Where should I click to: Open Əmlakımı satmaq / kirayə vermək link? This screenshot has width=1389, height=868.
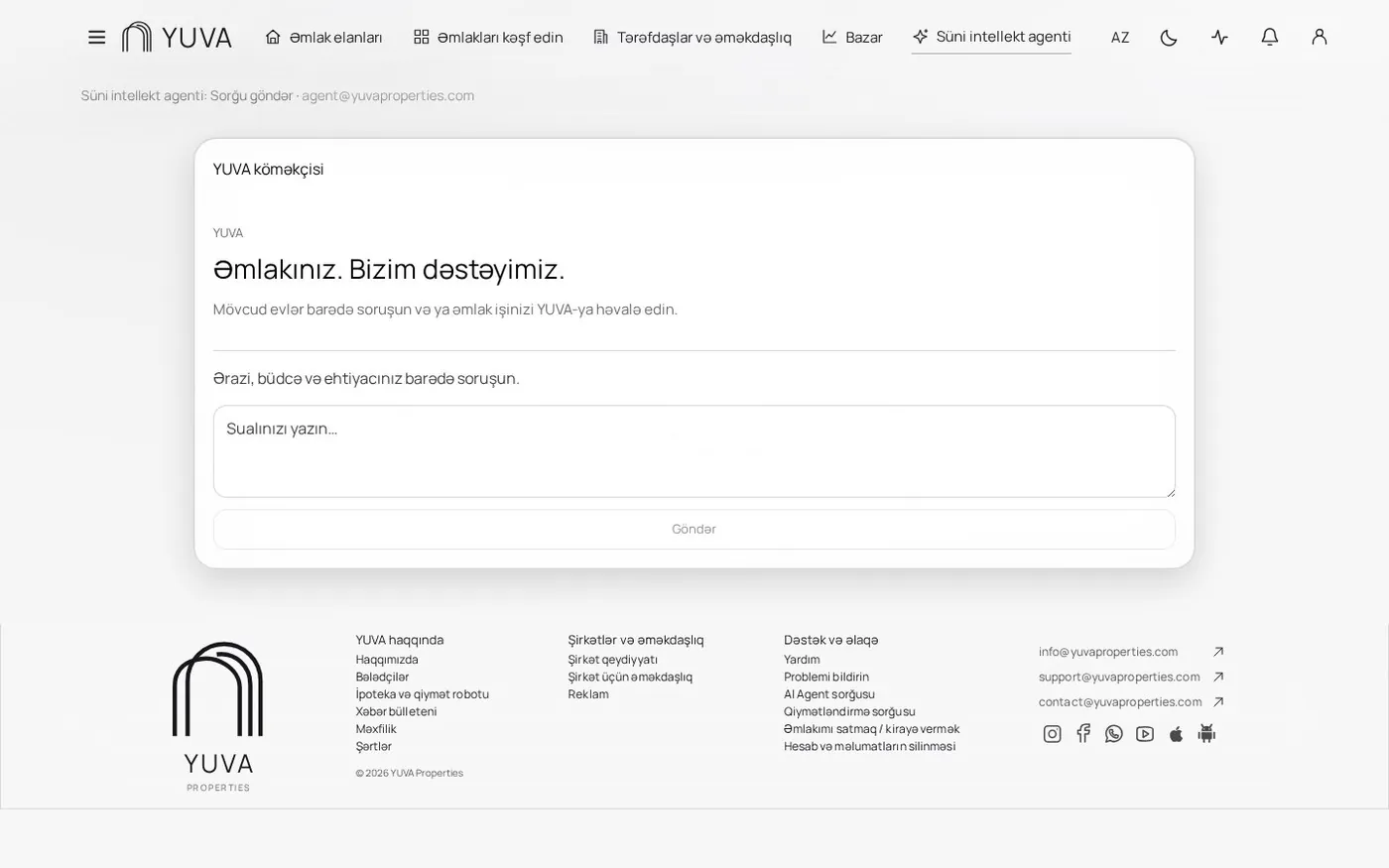click(x=872, y=729)
